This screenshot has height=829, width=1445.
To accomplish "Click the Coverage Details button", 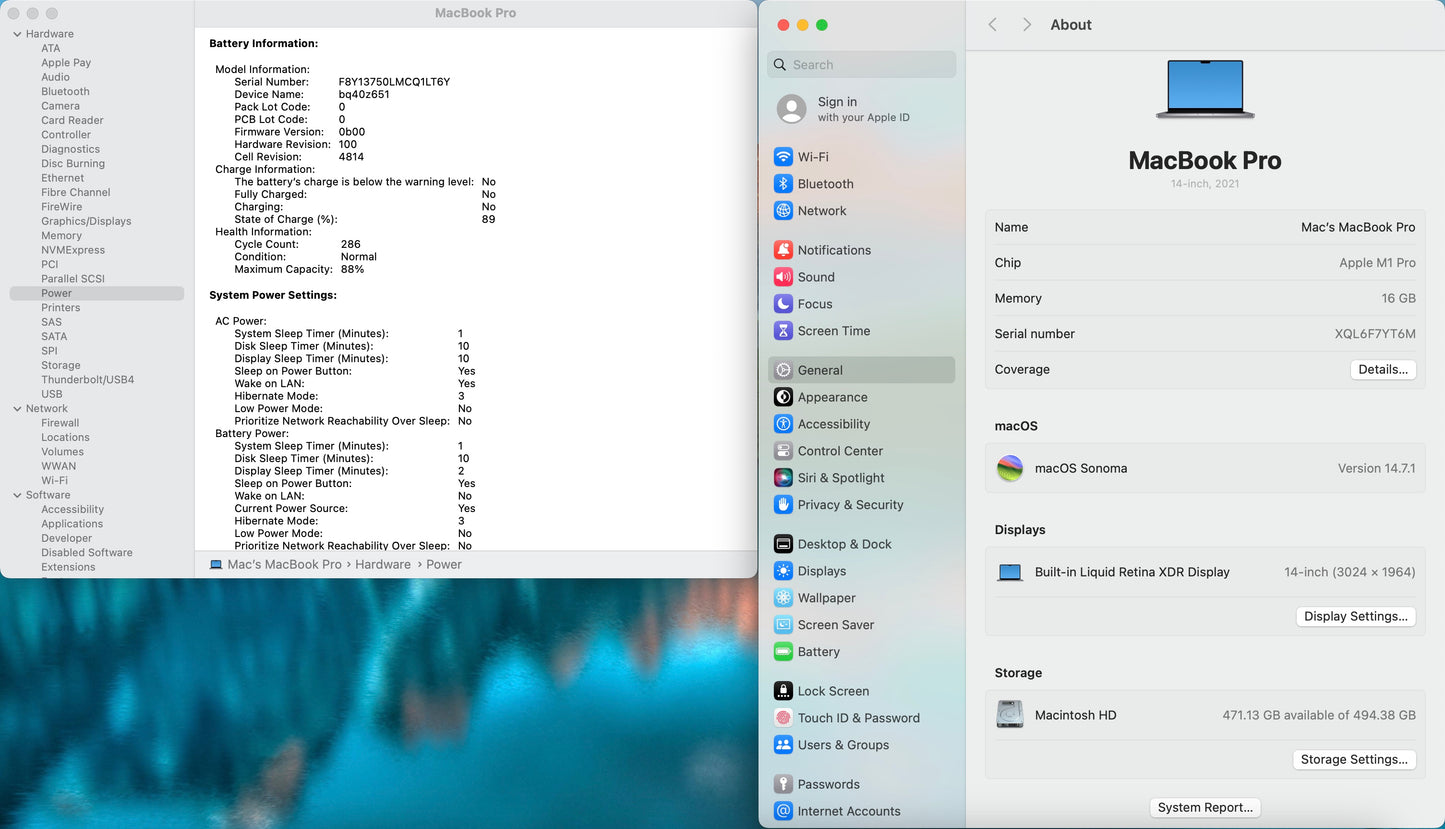I will pos(1383,369).
